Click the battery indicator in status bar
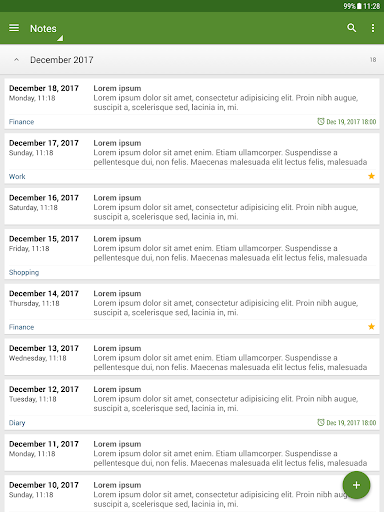 (x=359, y=6)
